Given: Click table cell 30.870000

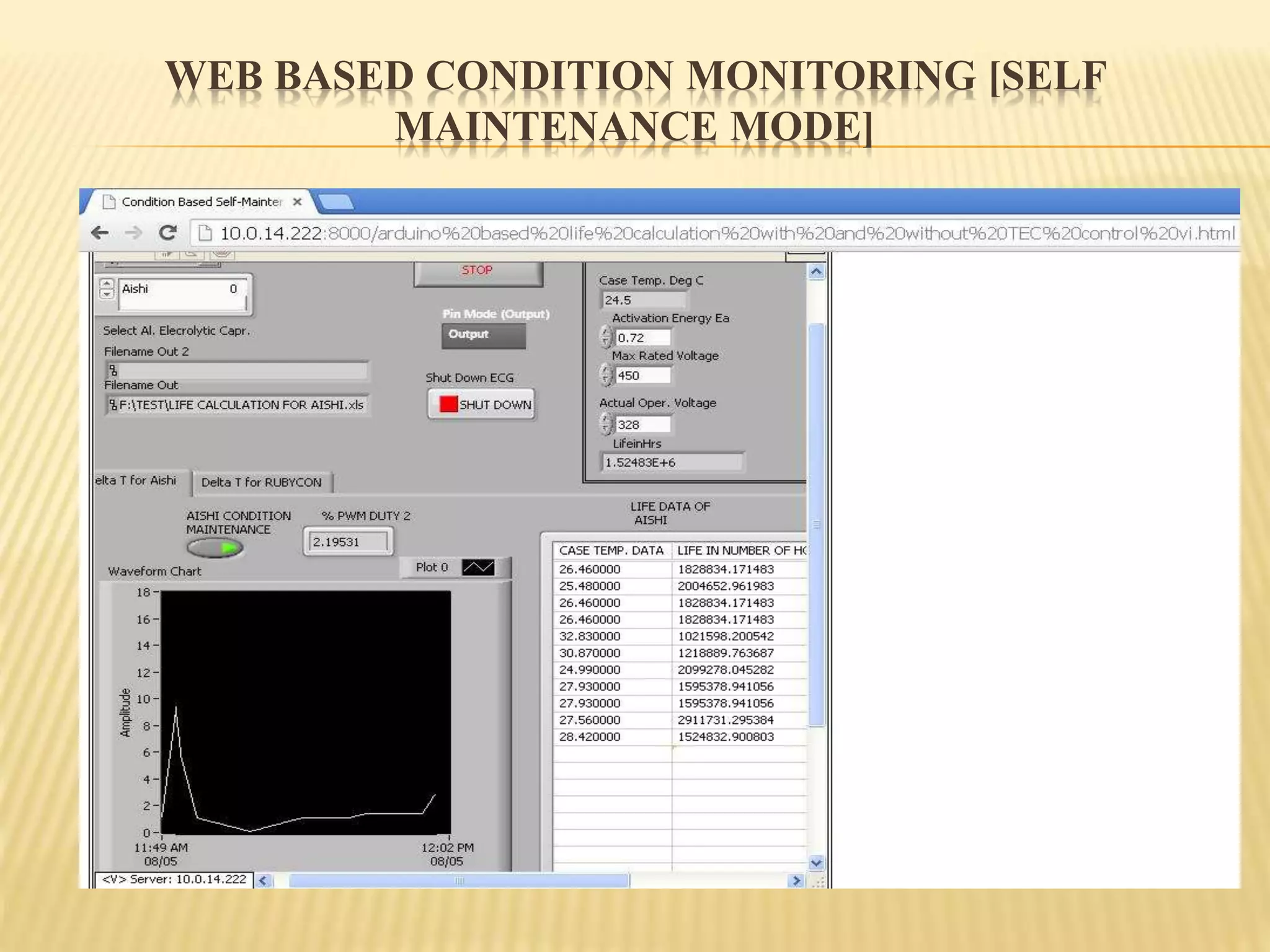Looking at the screenshot, I should tap(612, 653).
